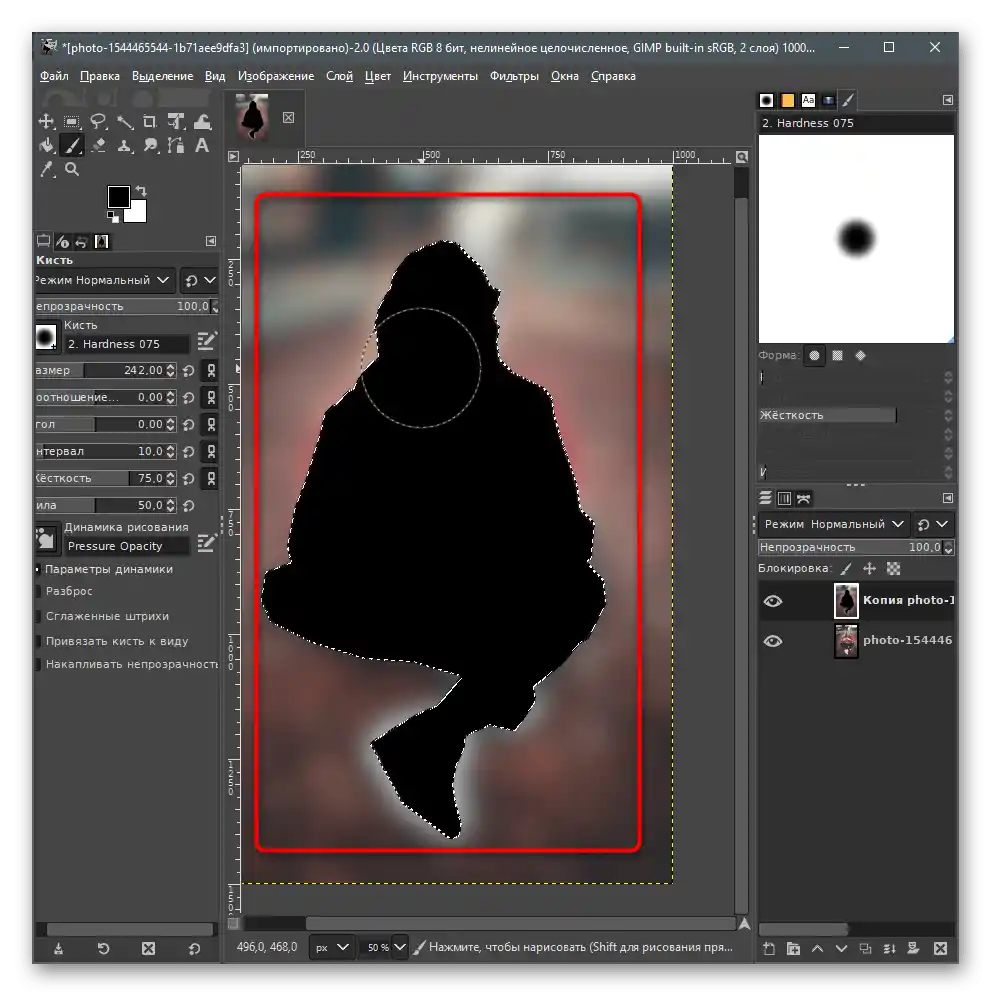Delete the layer with bottom X button

pyautogui.click(x=941, y=948)
